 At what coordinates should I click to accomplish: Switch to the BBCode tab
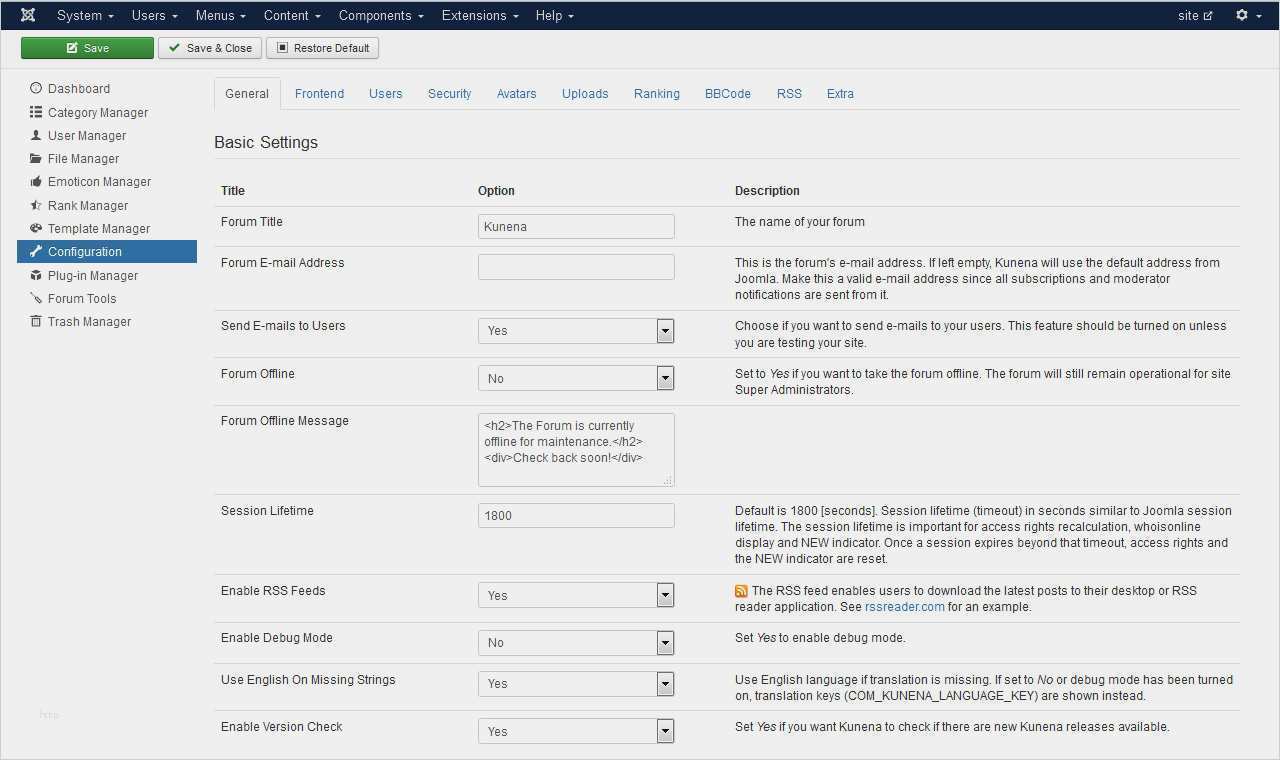(x=727, y=94)
